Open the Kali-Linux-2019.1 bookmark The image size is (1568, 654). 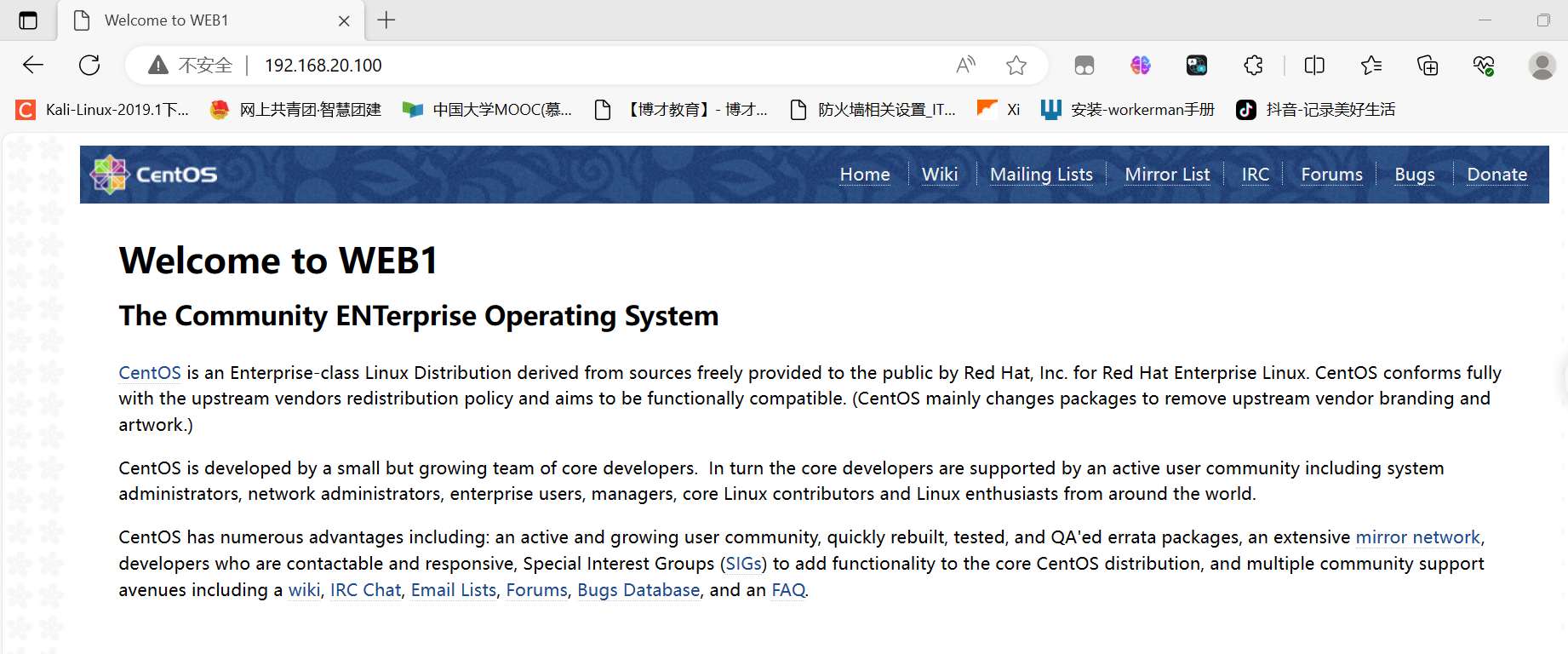click(x=104, y=110)
